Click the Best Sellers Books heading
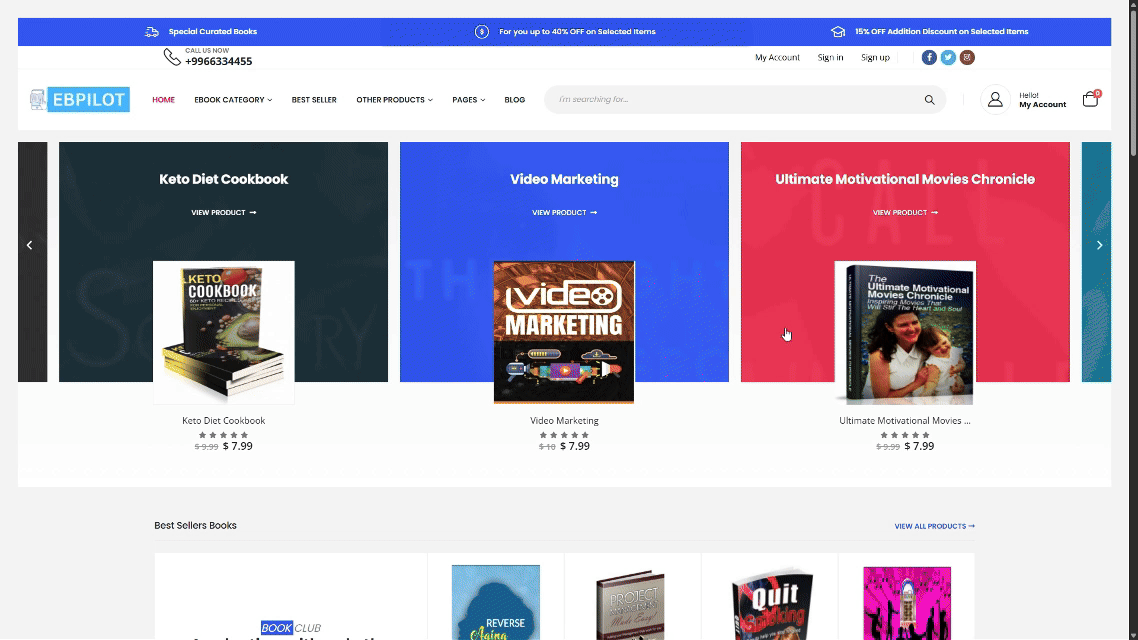Screen dimensions: 1138x640 pos(195,525)
